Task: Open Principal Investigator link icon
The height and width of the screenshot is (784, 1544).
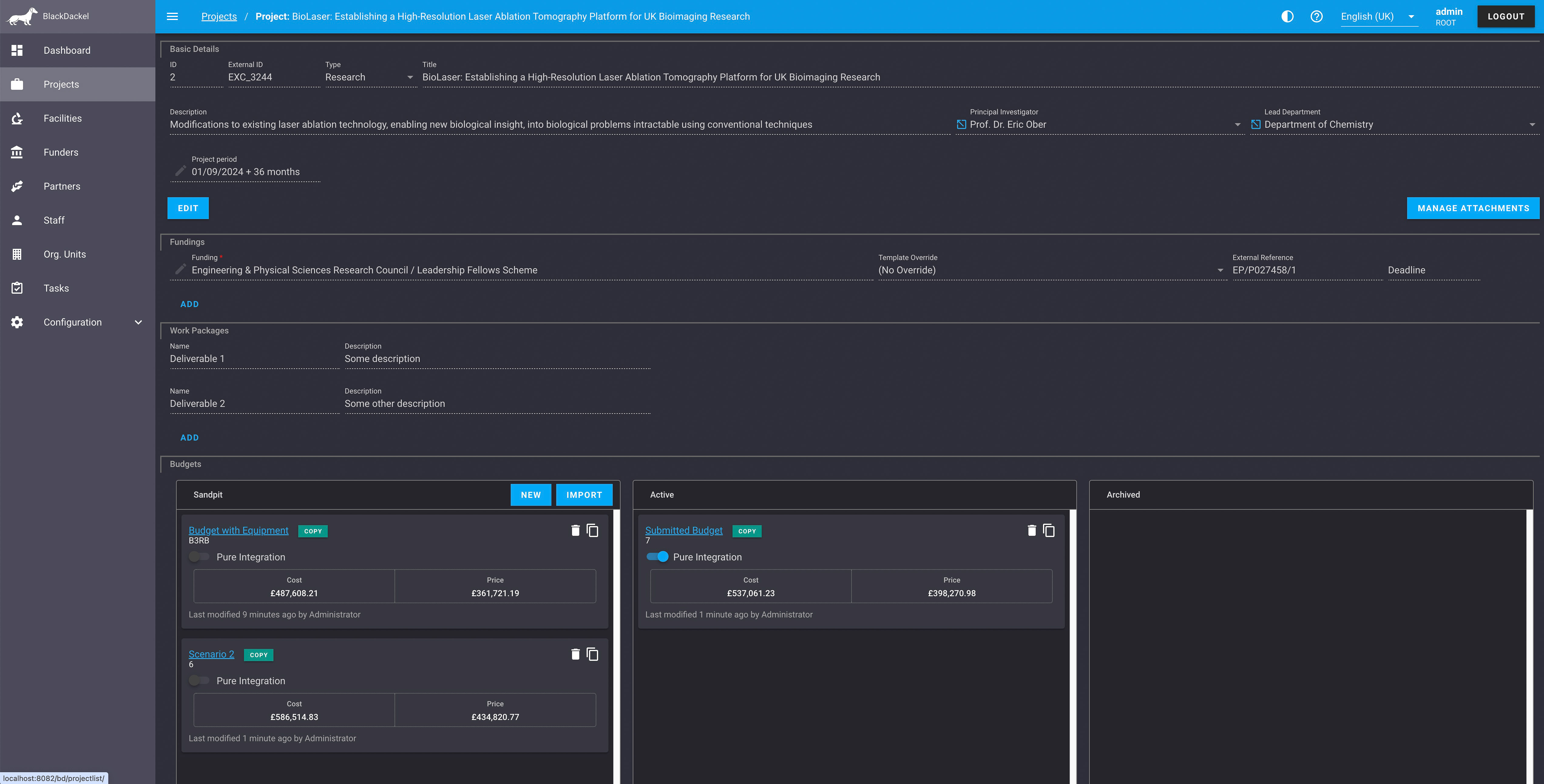Action: pos(961,124)
